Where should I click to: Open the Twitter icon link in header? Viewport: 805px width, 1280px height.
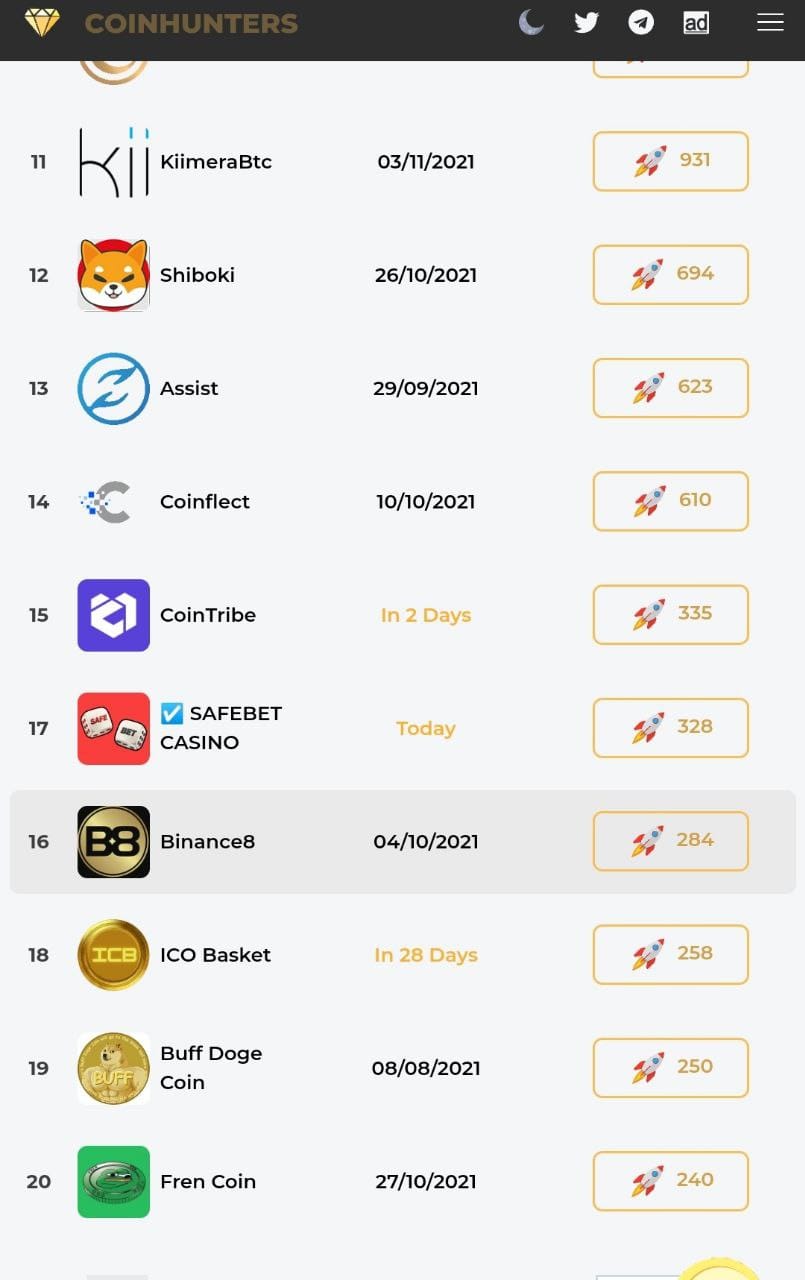(586, 22)
